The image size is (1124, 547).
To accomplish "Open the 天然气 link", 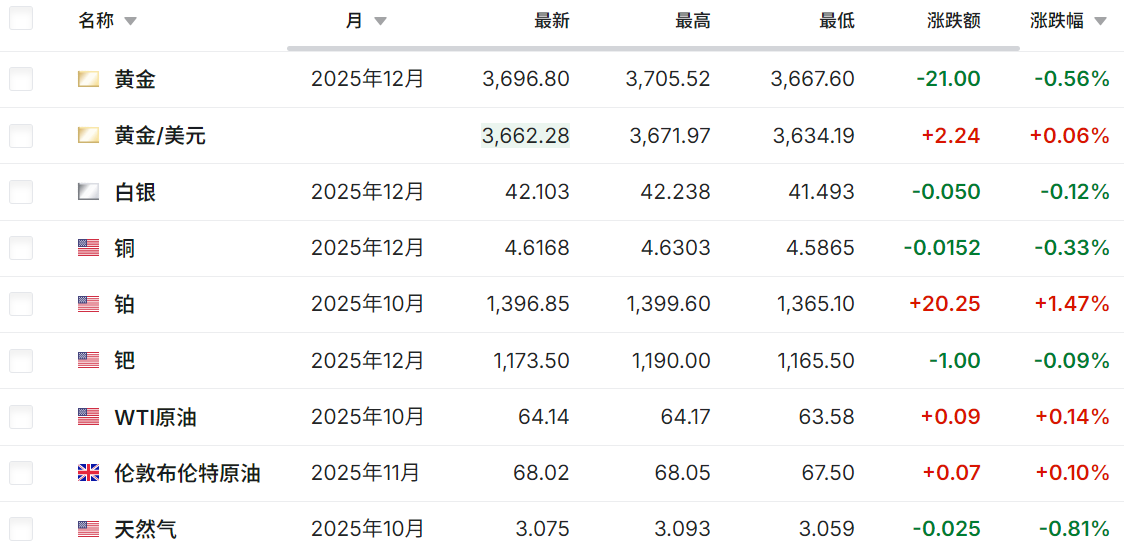I will point(146,529).
